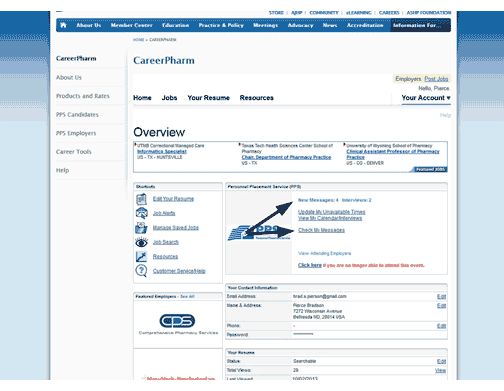The height and width of the screenshot is (391, 504).
Task: Click the HOME breadcrumb link
Action: [138, 40]
